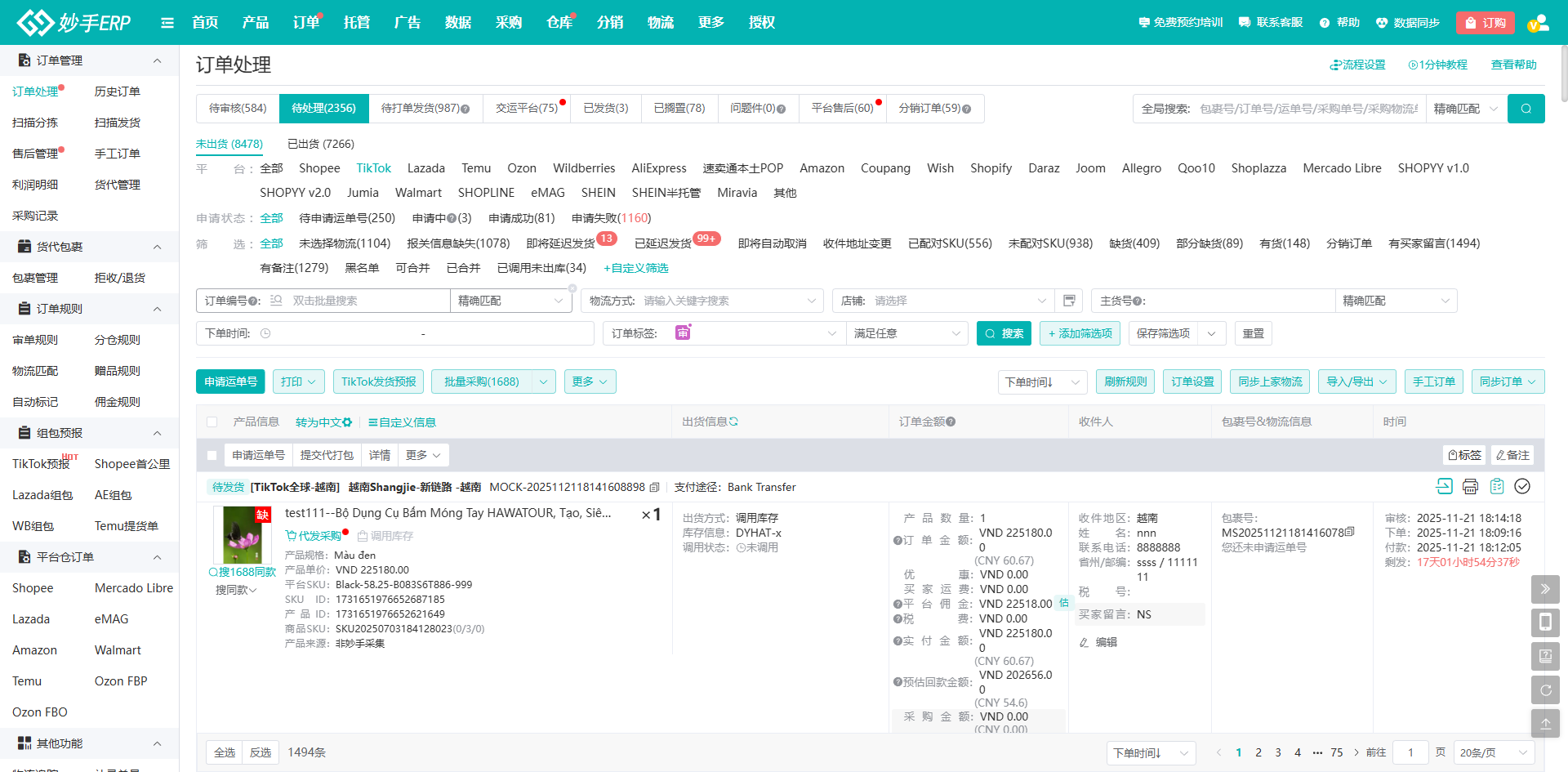
Task: Tick the checkbox in the order action row
Action: tap(212, 455)
